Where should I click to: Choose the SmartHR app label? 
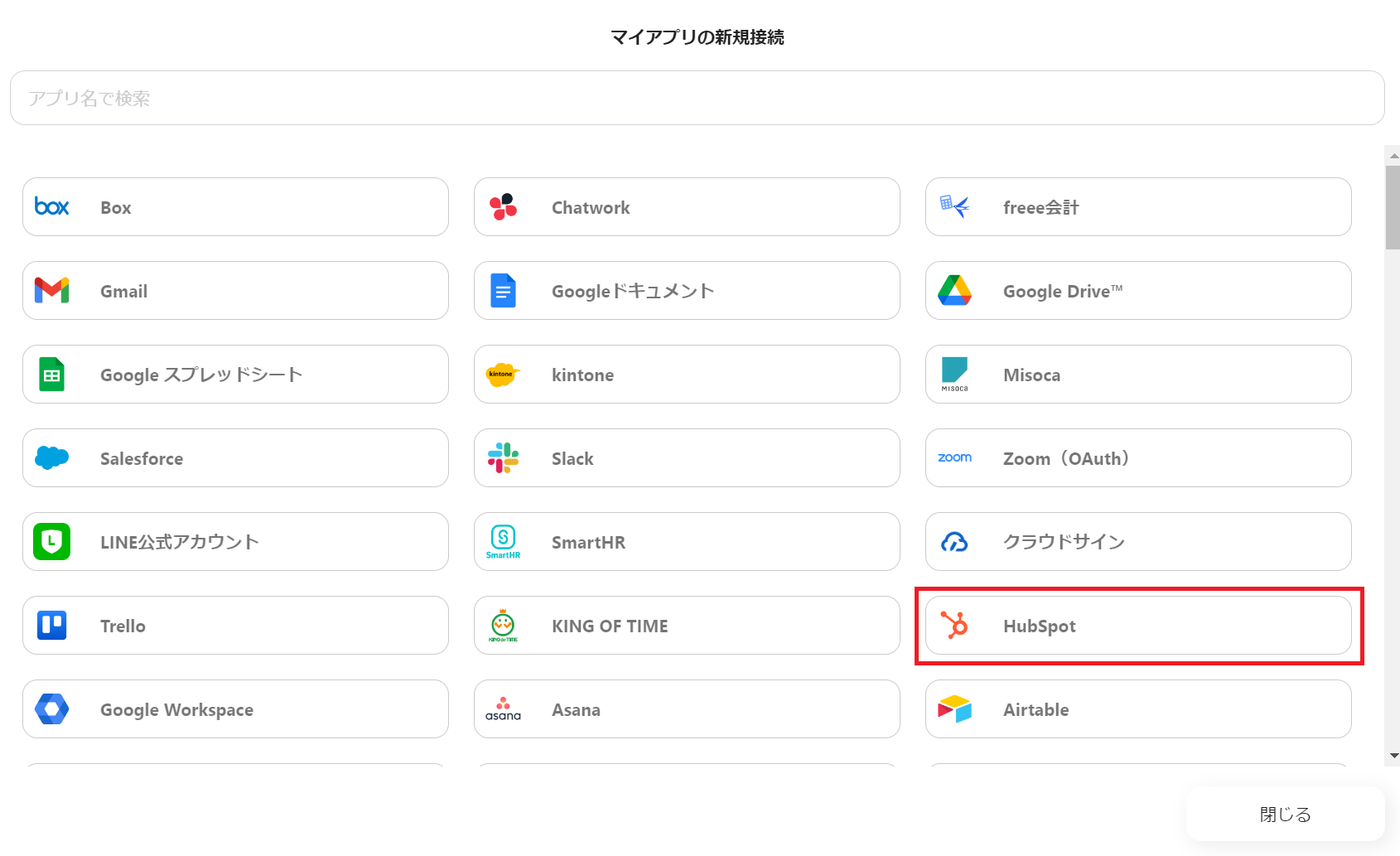coord(589,543)
